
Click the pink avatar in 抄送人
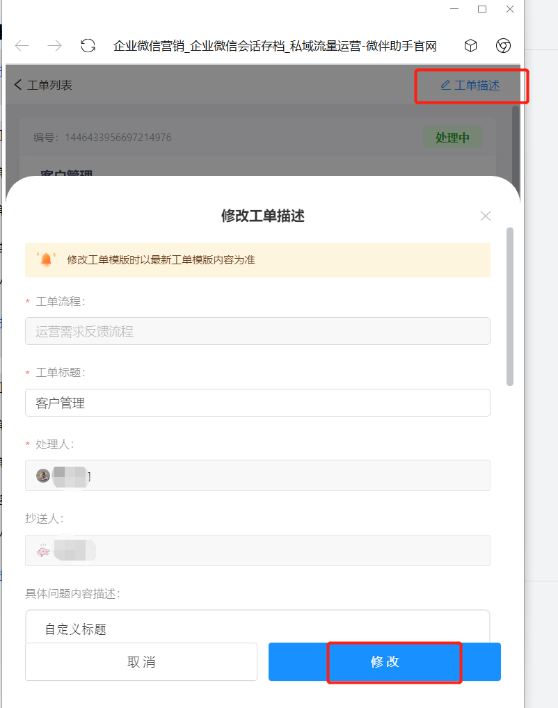point(43,550)
